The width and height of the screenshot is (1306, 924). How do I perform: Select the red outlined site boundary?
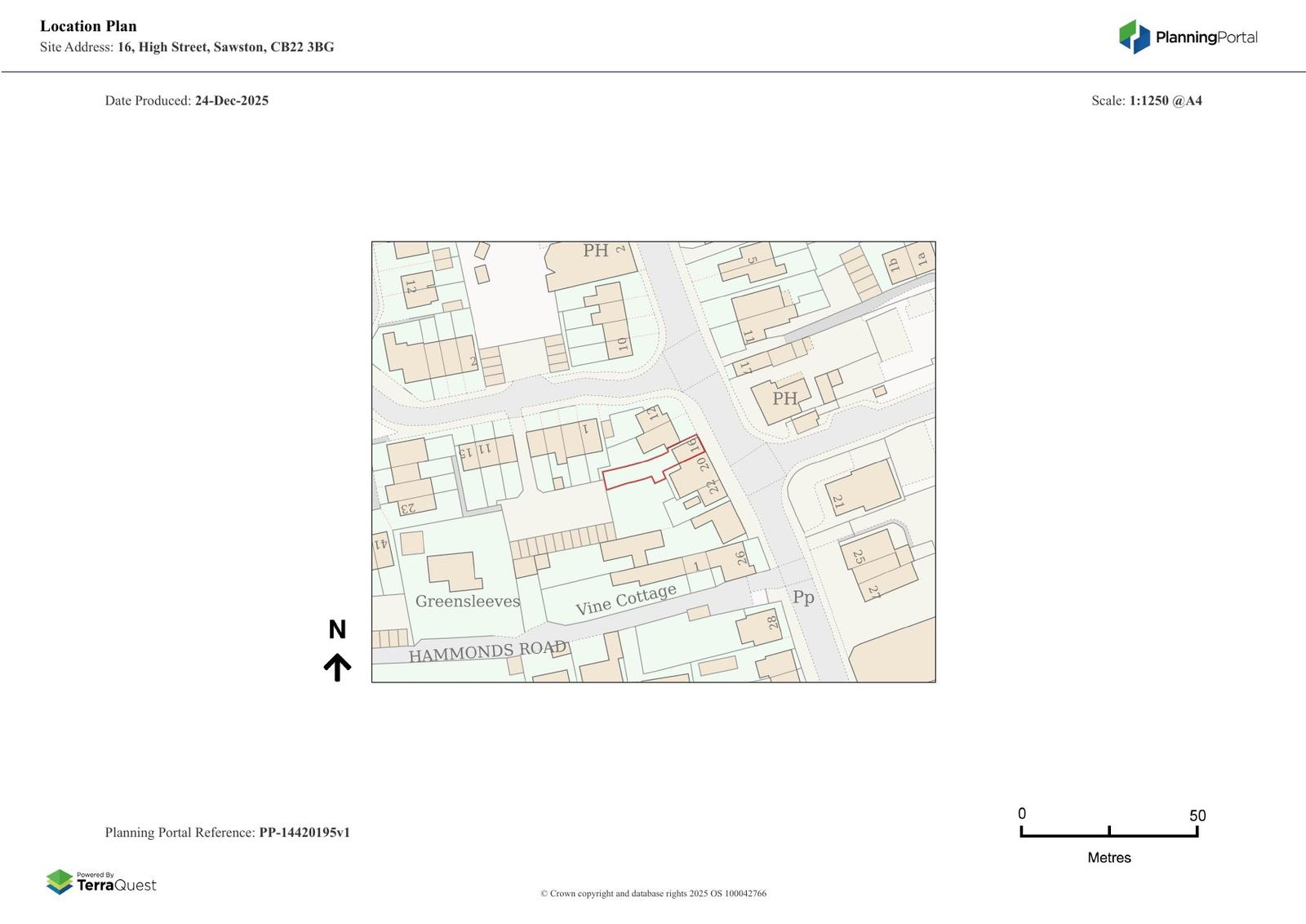click(629, 474)
